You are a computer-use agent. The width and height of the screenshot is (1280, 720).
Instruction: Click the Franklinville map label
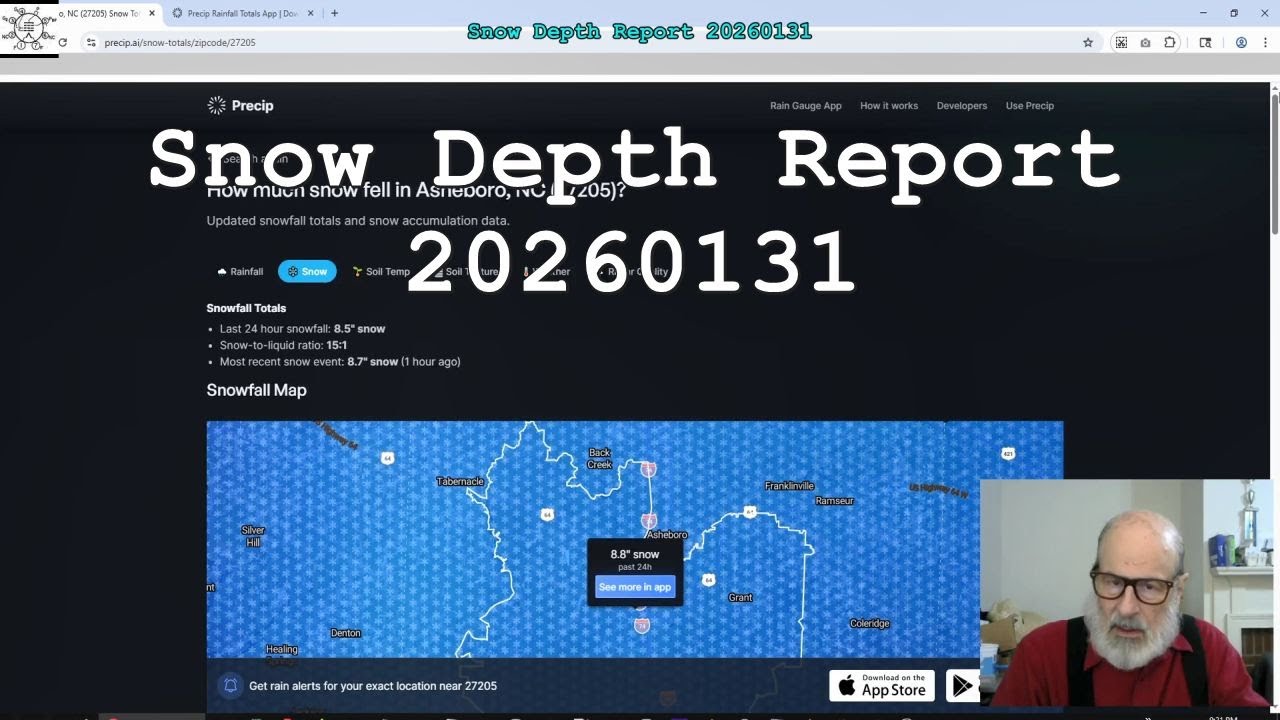[790, 486]
